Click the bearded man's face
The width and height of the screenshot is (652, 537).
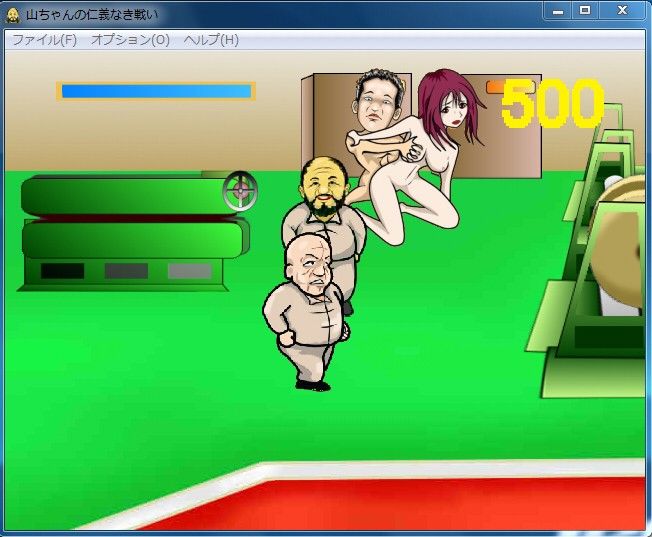[x=324, y=187]
